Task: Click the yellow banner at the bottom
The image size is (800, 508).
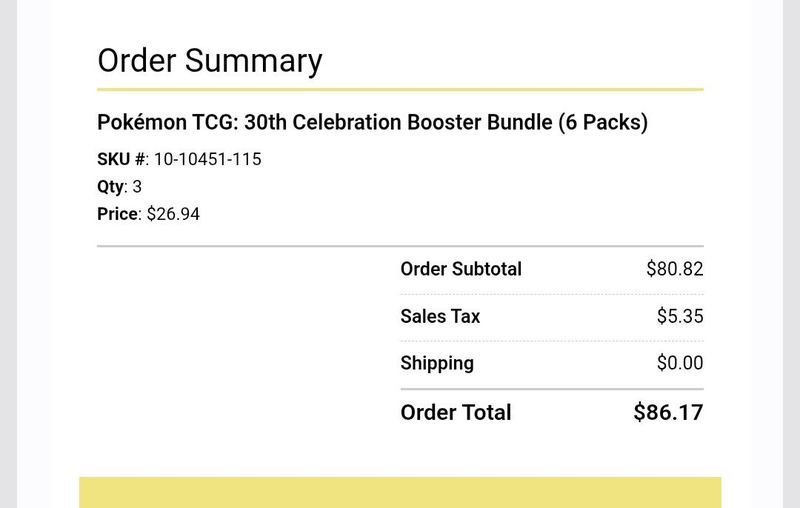Action: point(400,492)
